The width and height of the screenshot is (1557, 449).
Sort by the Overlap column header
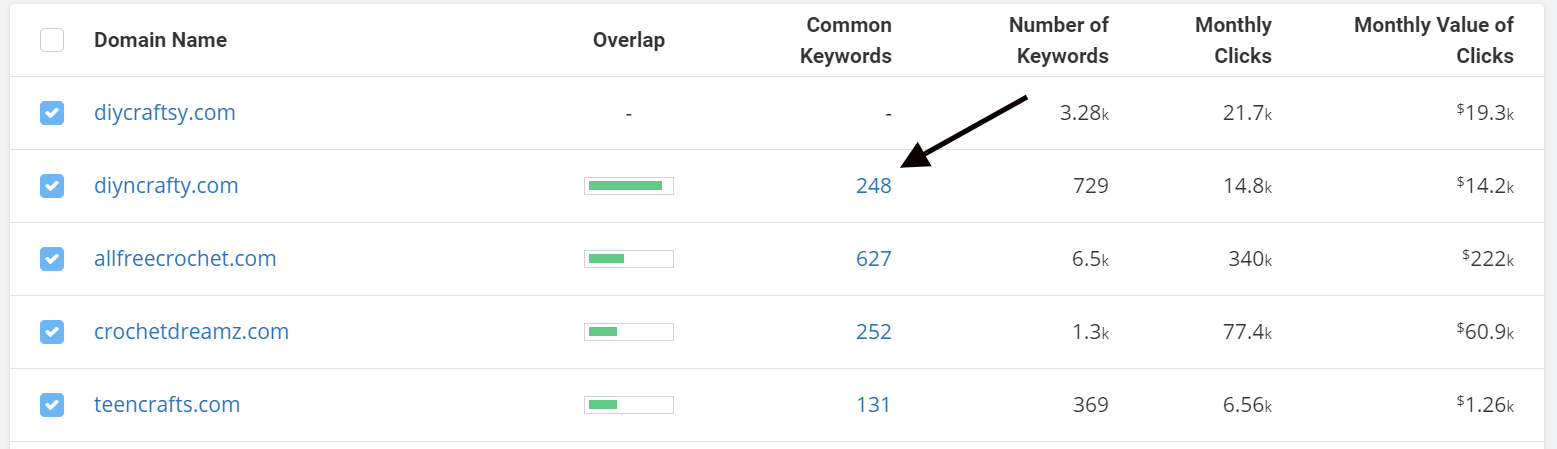coord(628,40)
